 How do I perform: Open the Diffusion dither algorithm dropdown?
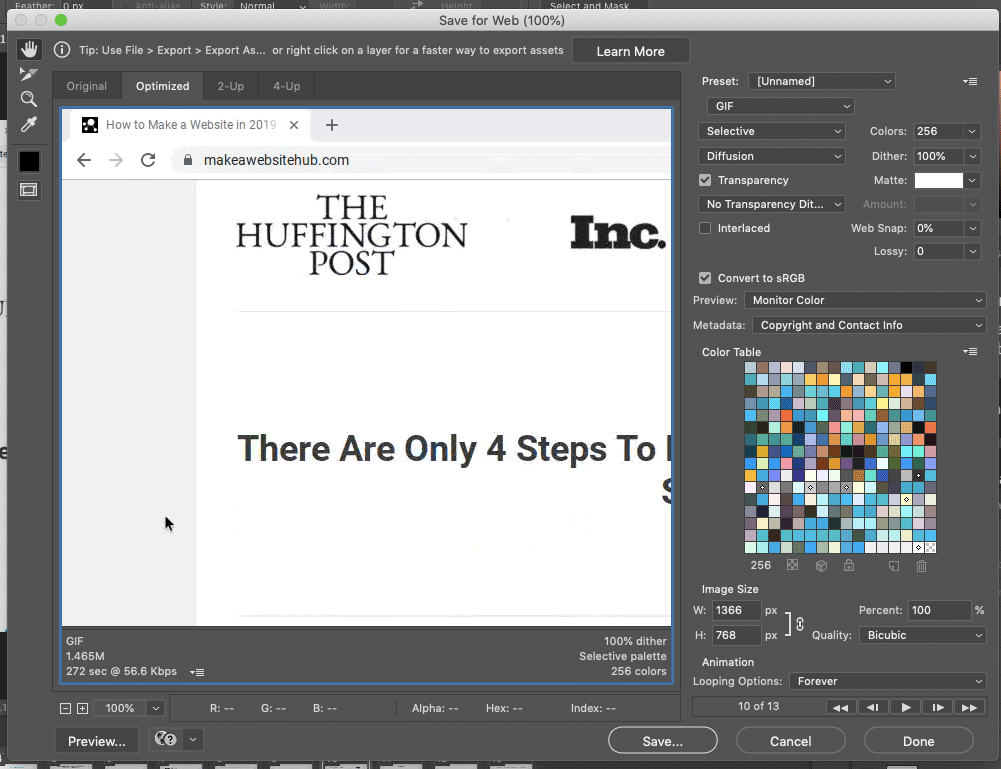coord(772,156)
